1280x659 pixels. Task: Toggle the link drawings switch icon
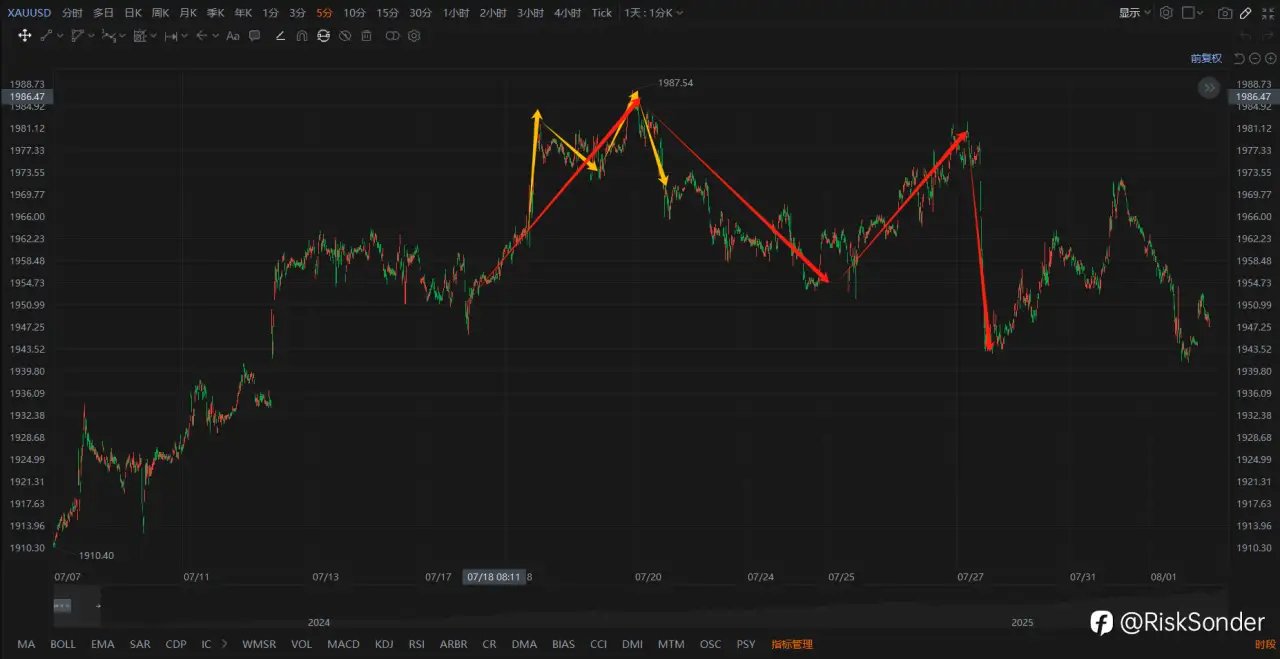click(x=392, y=35)
